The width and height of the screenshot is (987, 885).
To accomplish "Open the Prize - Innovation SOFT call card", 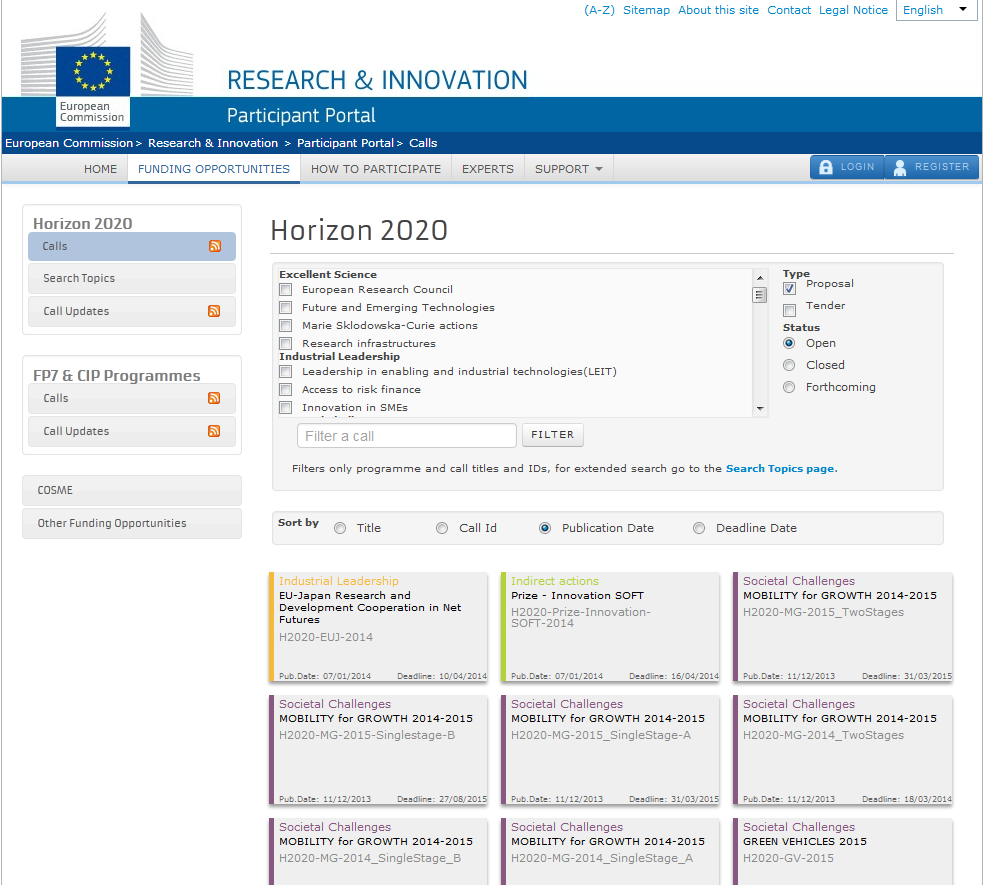I will 611,627.
